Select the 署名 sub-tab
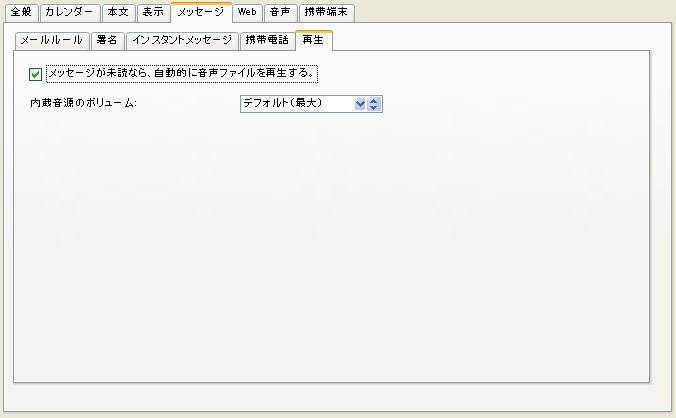This screenshot has height=418, width=676. (108, 41)
